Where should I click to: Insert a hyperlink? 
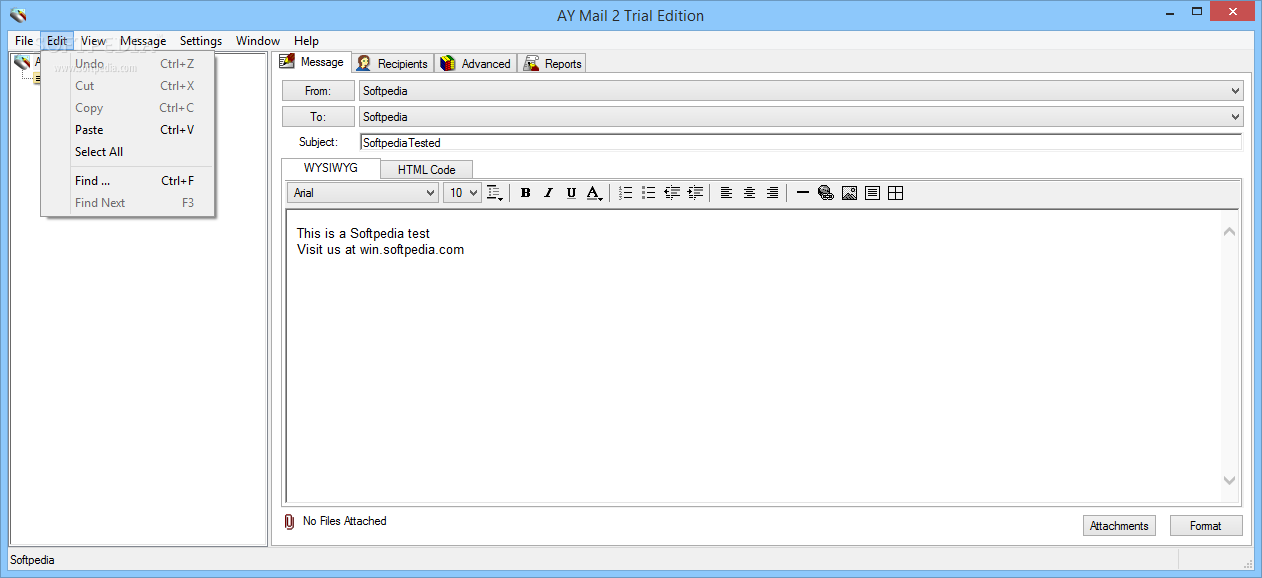point(826,193)
